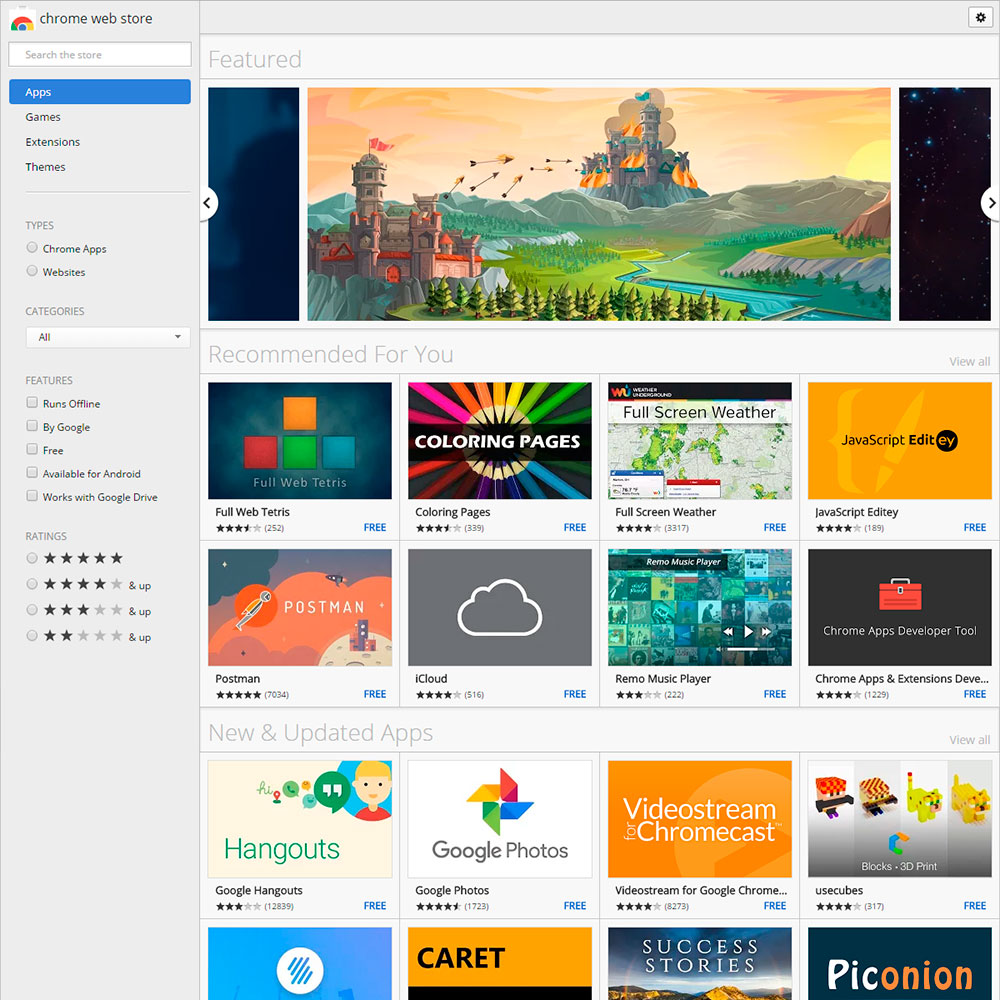Click the featured castle banner image
This screenshot has height=1000, width=1000.
[599, 204]
